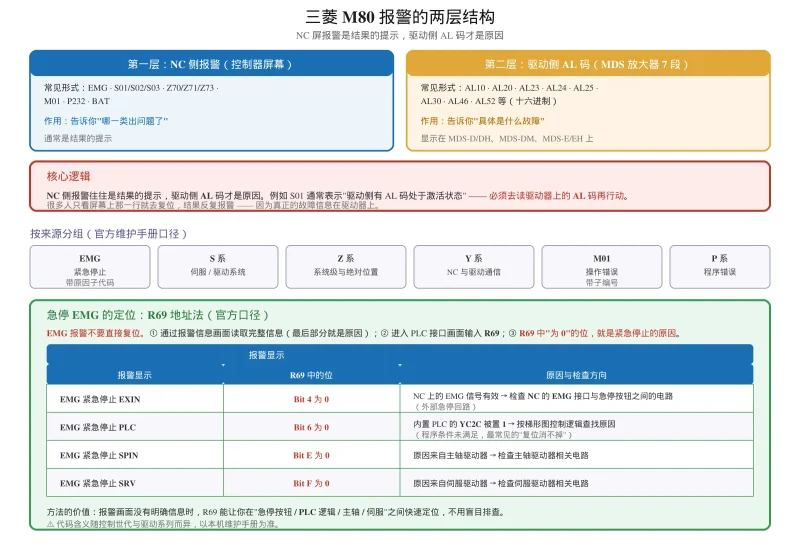Image resolution: width=800 pixels, height=547 pixels.
Task: Click the red heading 核心逻辑
Action: (x=68, y=177)
